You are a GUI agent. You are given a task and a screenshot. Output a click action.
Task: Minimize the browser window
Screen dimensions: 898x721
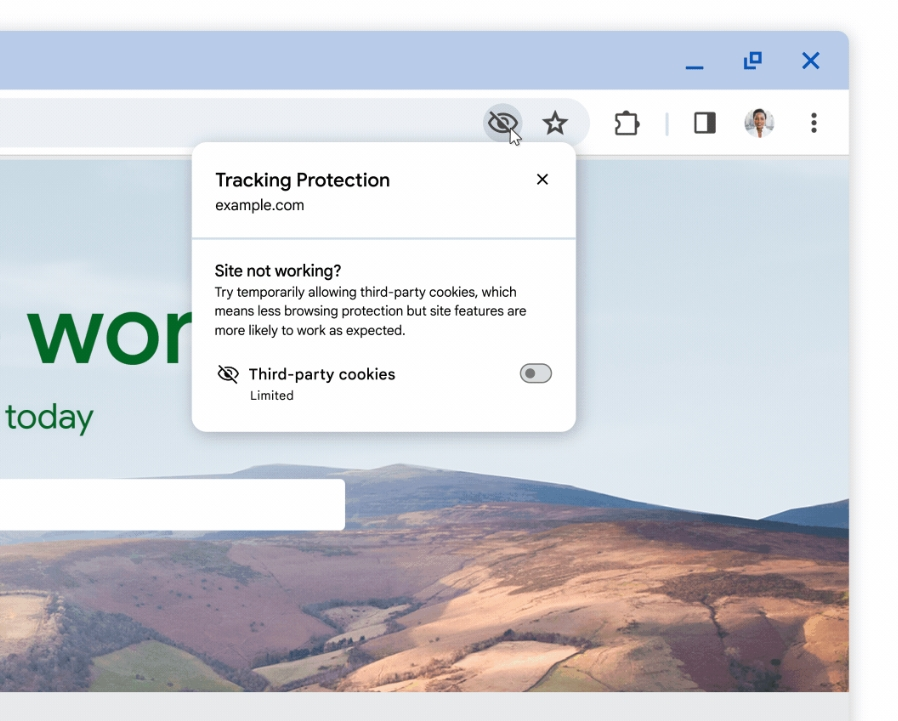tap(694, 62)
